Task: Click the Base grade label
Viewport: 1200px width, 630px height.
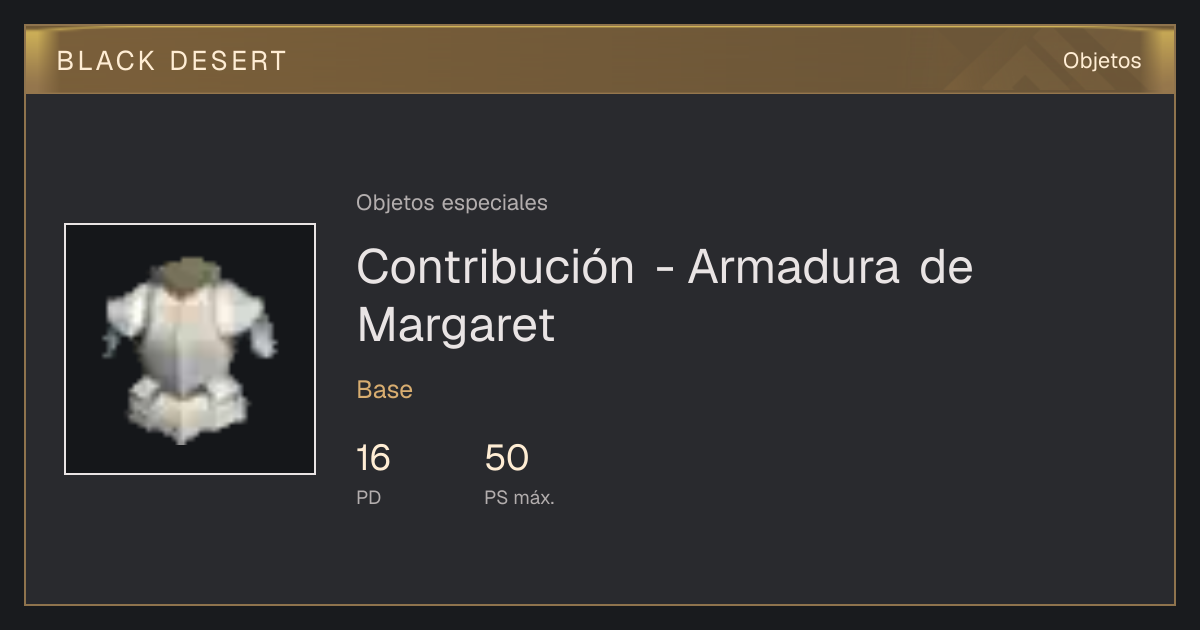Action: pyautogui.click(x=385, y=390)
